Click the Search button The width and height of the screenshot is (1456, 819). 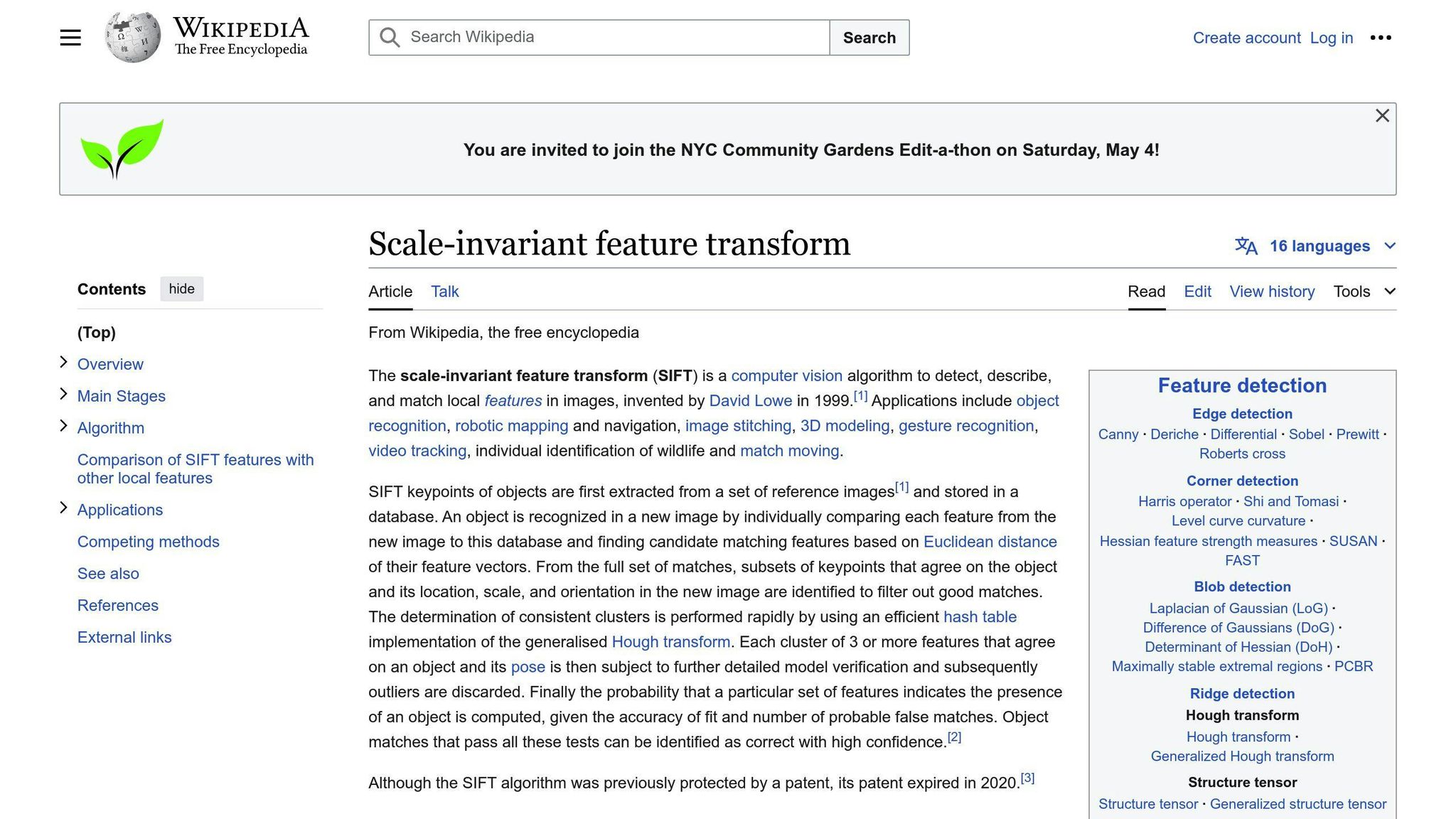(869, 38)
